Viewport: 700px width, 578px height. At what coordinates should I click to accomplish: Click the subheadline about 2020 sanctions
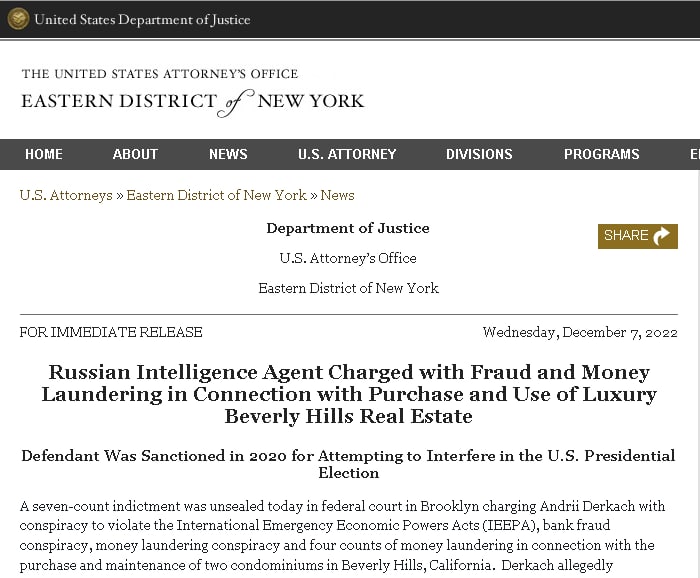348,464
